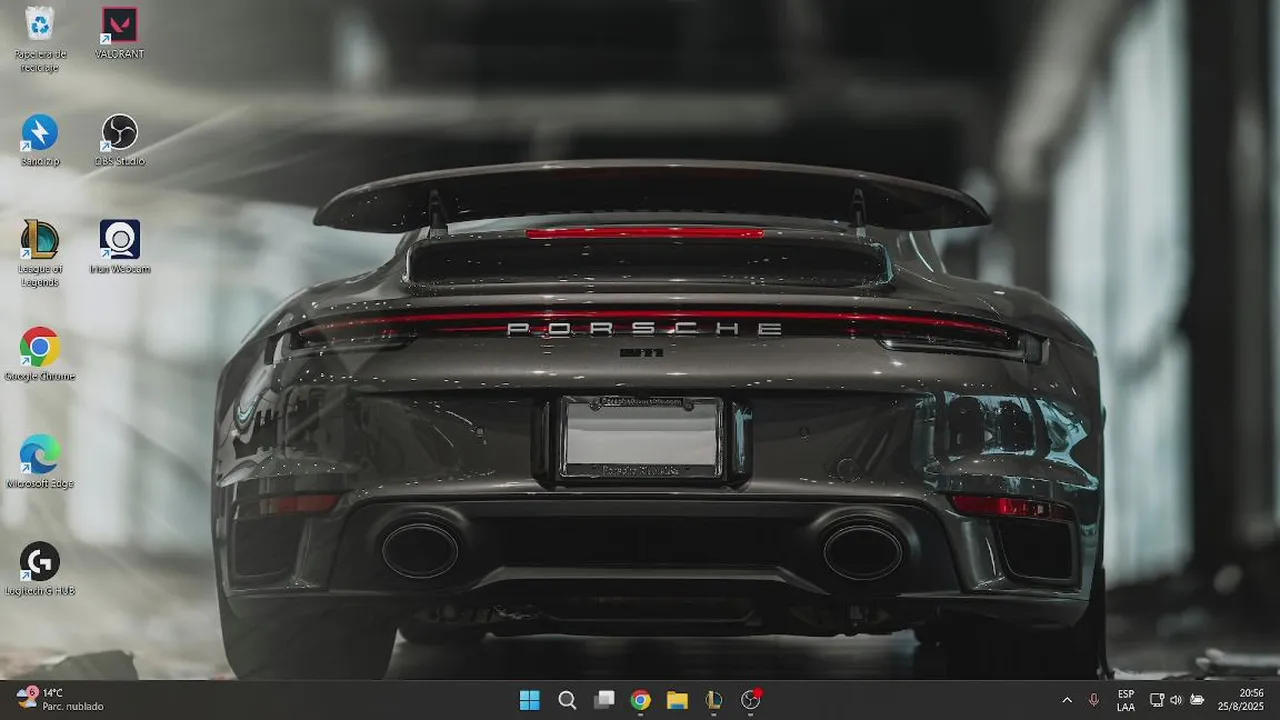
Task: Select the OBS Studio desktop shortcut
Action: tap(119, 140)
